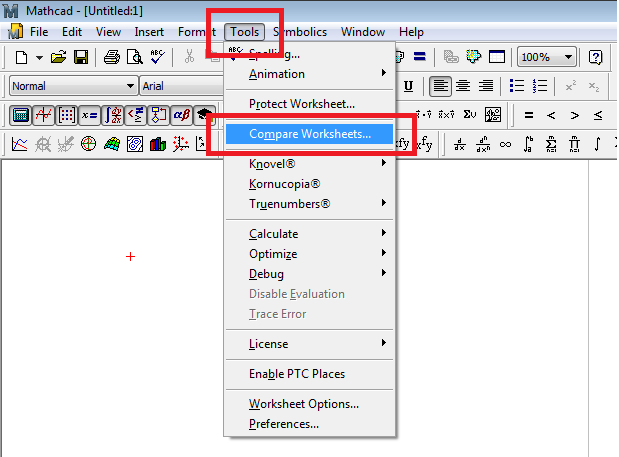
Task: Insert the iterated product operator
Action: tap(574, 144)
